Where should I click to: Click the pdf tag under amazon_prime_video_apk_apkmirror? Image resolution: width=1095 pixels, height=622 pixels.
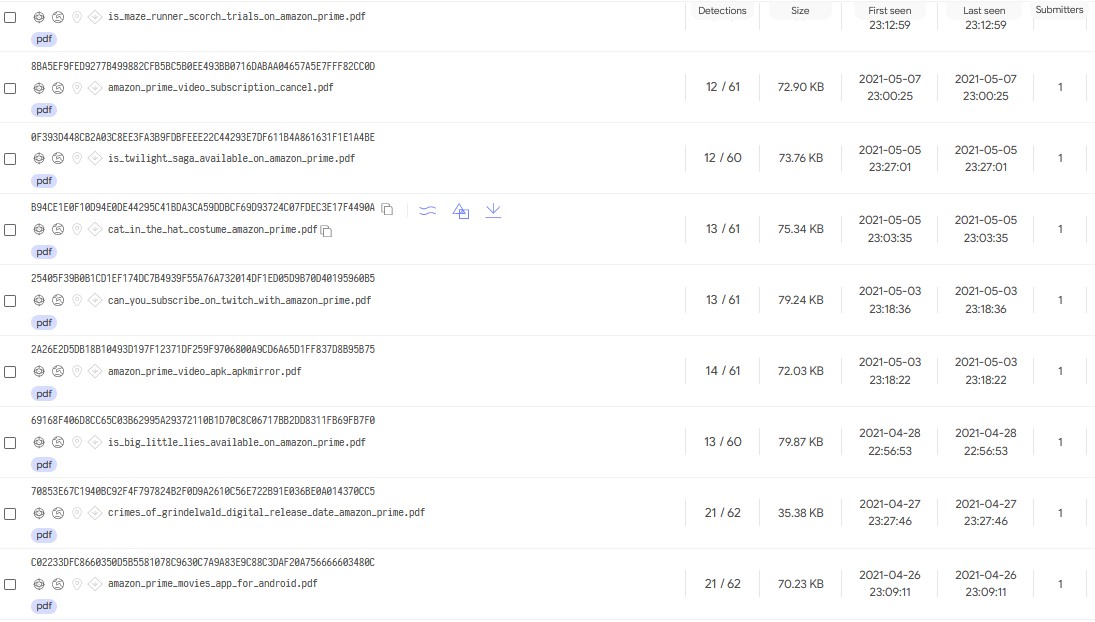(44, 393)
